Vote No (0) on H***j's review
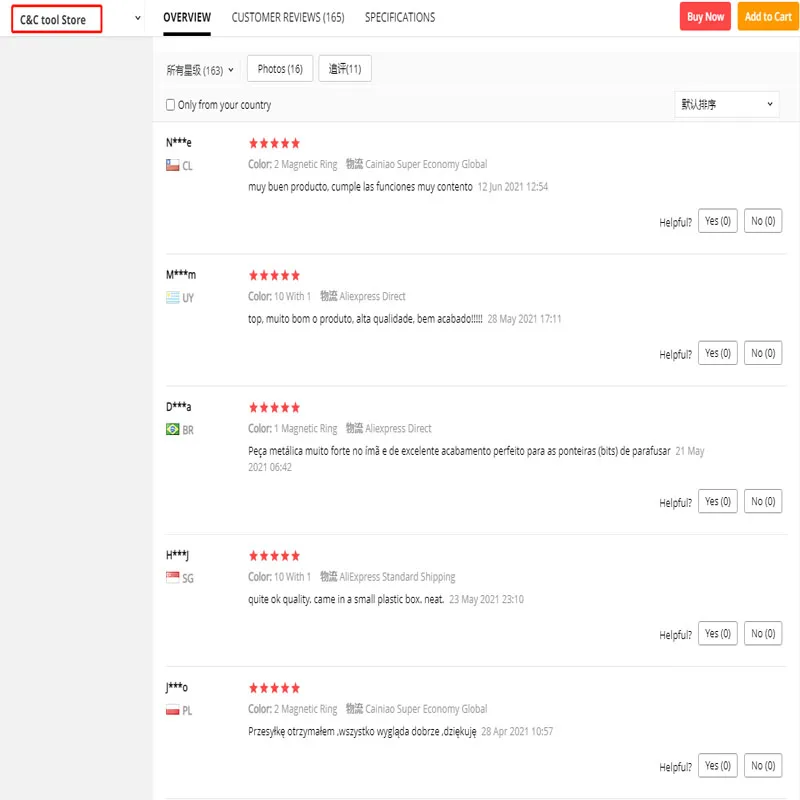The height and width of the screenshot is (800, 800). point(763,633)
